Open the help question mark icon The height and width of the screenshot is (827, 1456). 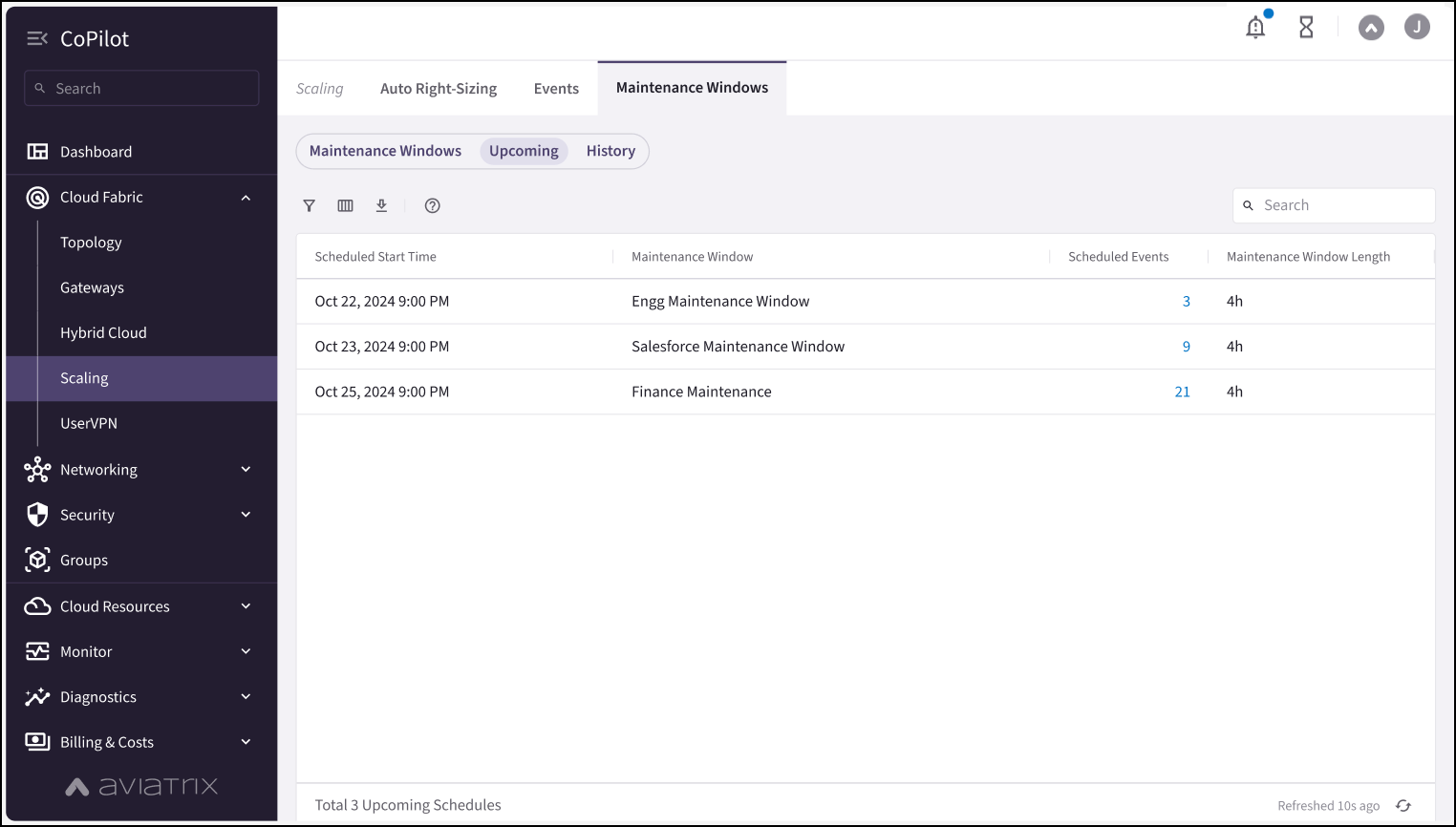(432, 205)
